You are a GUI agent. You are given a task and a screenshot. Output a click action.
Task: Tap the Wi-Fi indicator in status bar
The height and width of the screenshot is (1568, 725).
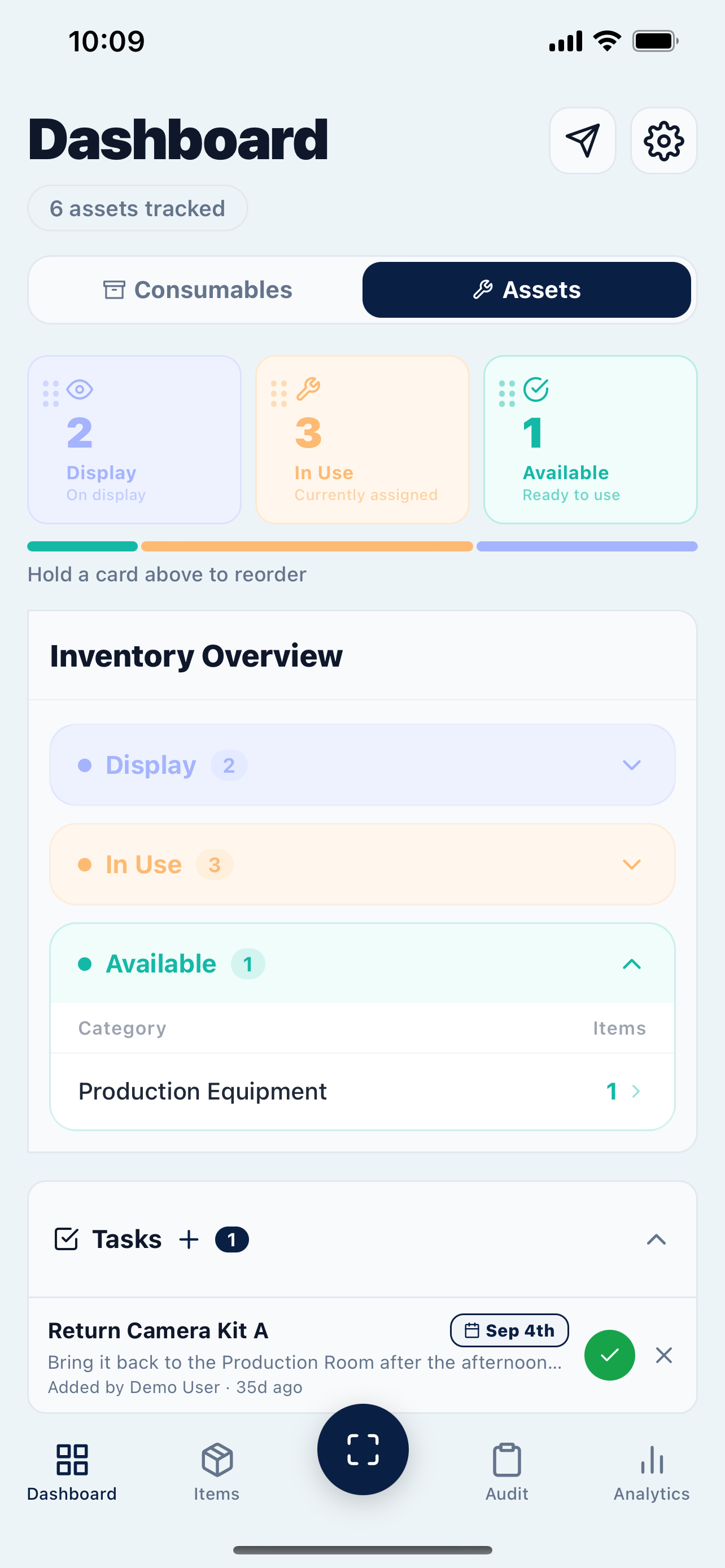pos(607,41)
